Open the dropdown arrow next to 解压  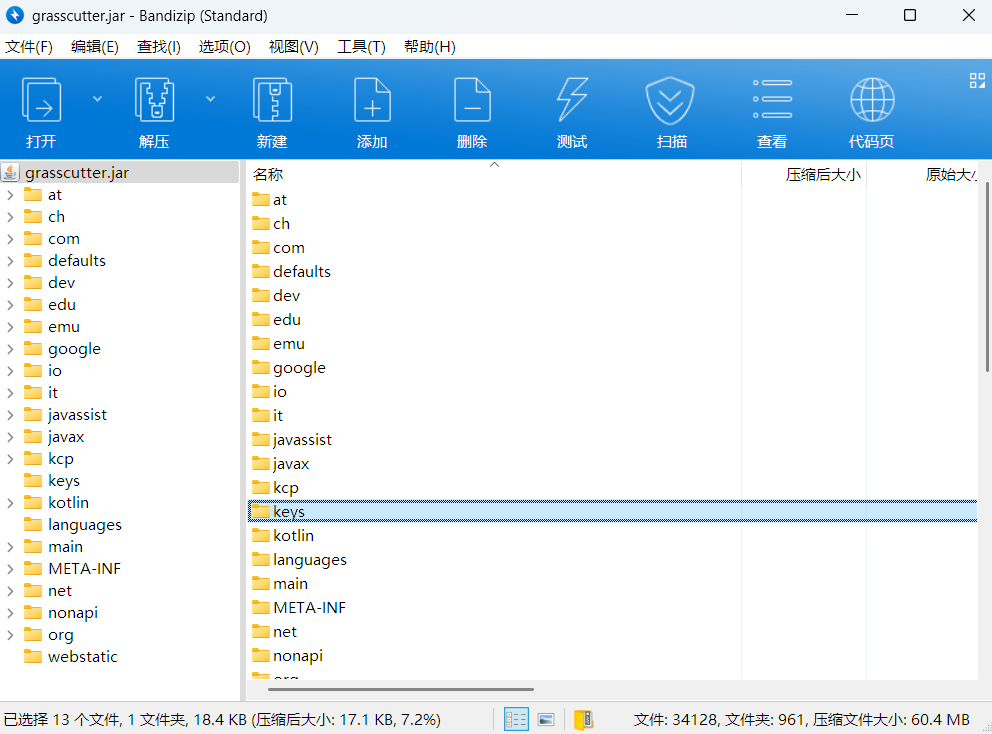point(210,99)
